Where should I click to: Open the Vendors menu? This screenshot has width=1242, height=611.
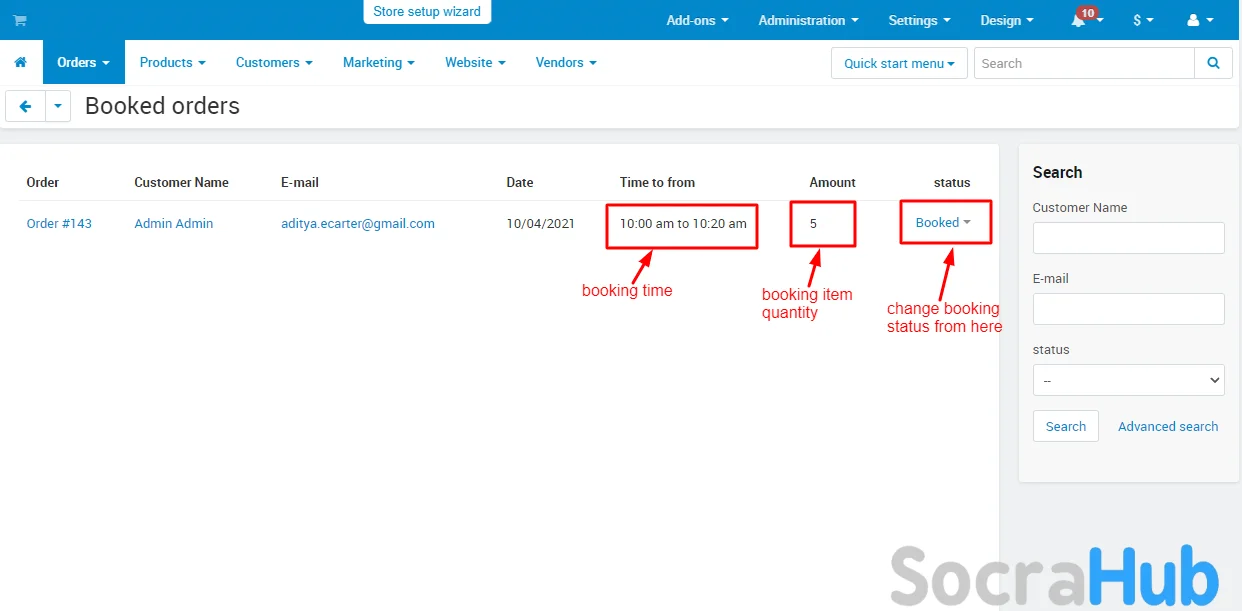click(565, 62)
